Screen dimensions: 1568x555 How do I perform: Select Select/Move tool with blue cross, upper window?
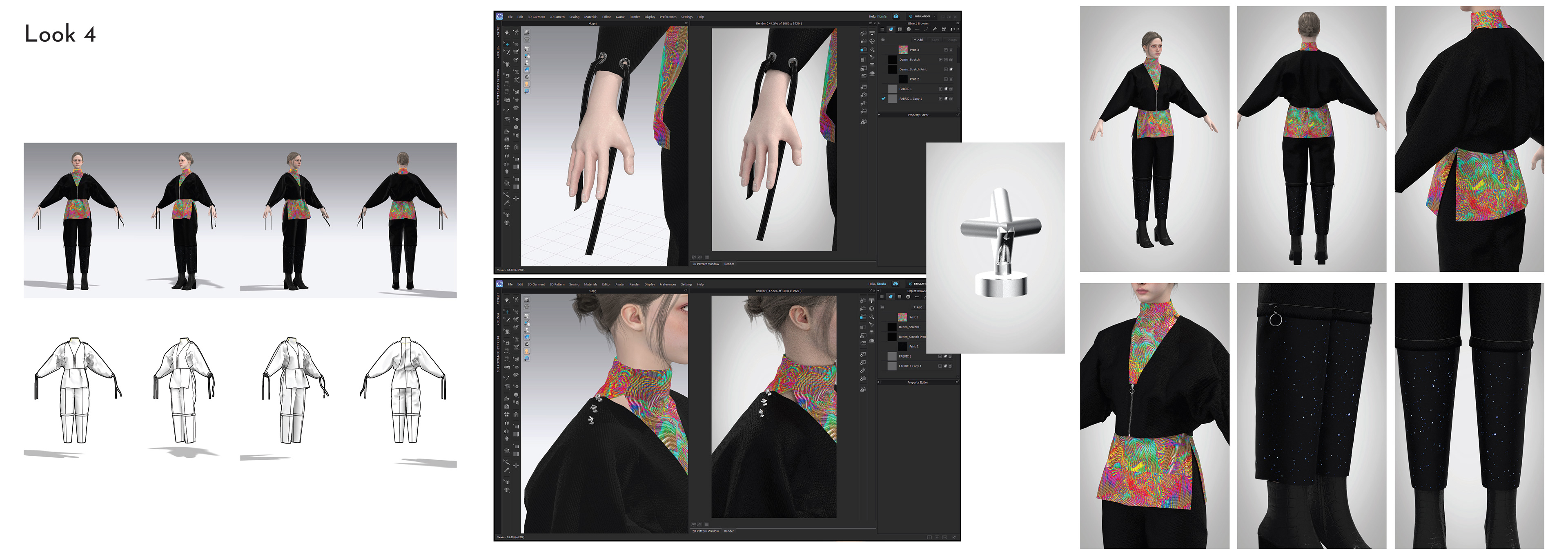[507, 45]
